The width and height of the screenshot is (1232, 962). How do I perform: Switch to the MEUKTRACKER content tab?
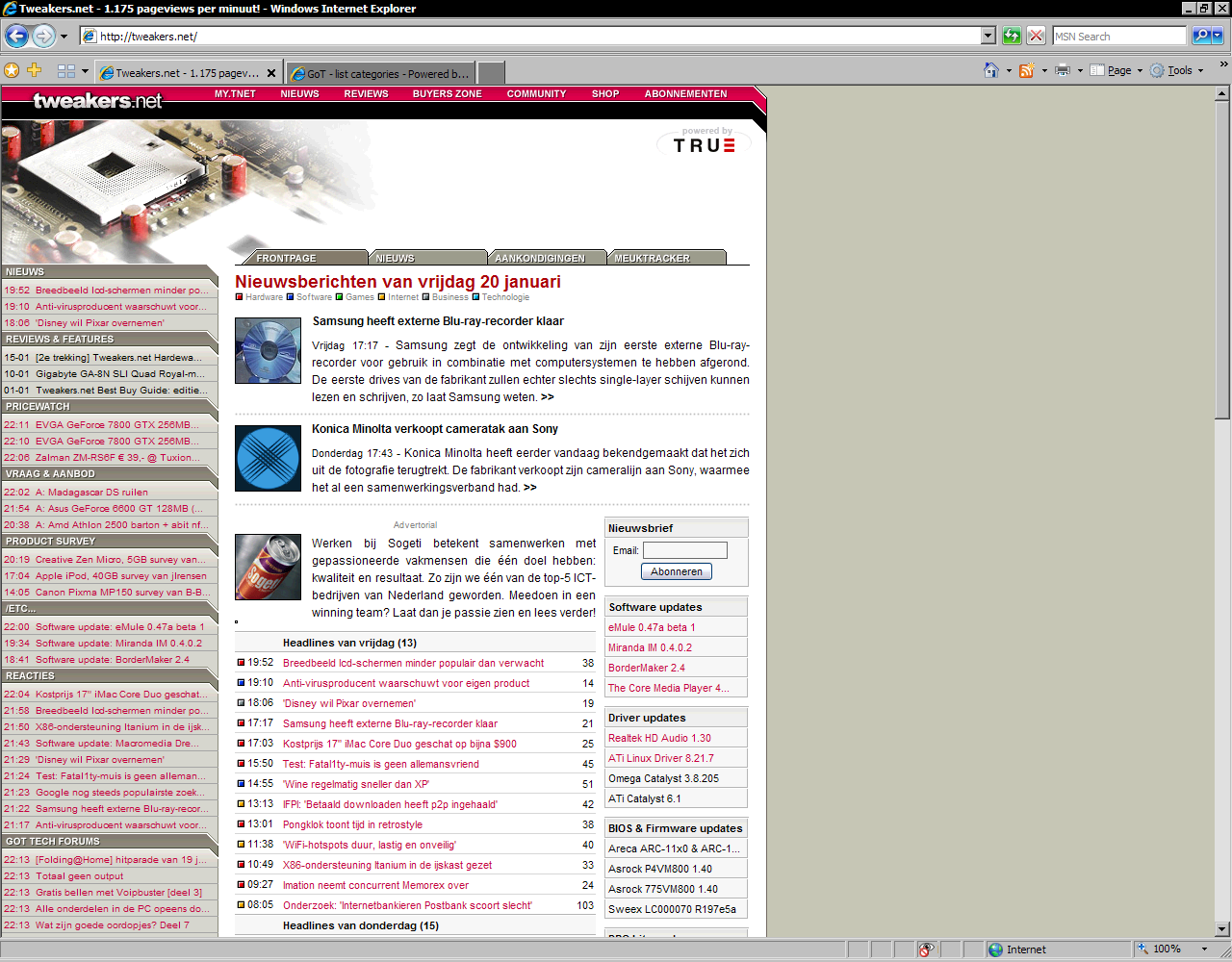coord(668,258)
